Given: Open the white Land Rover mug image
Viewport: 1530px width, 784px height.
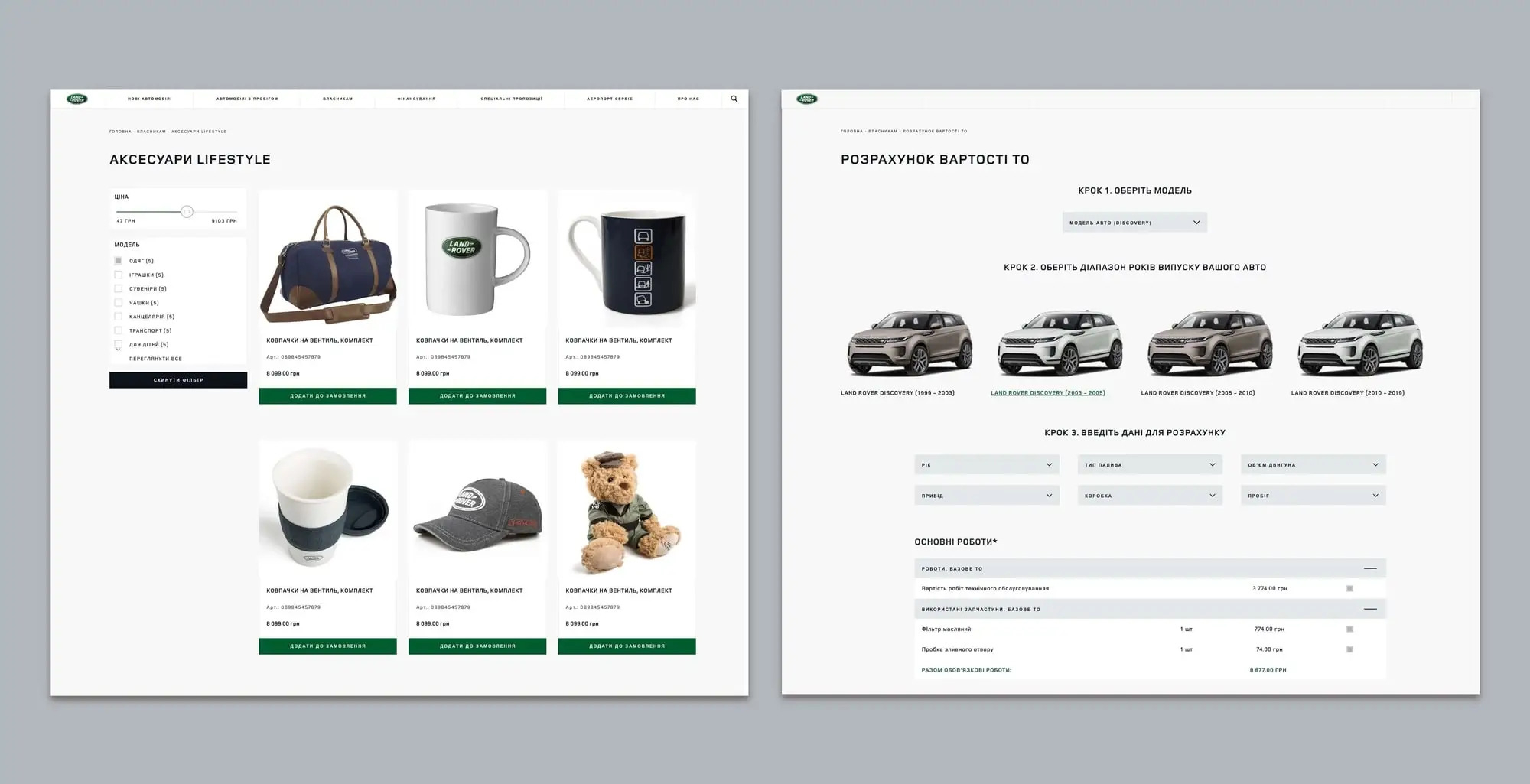Looking at the screenshot, I should [x=477, y=260].
